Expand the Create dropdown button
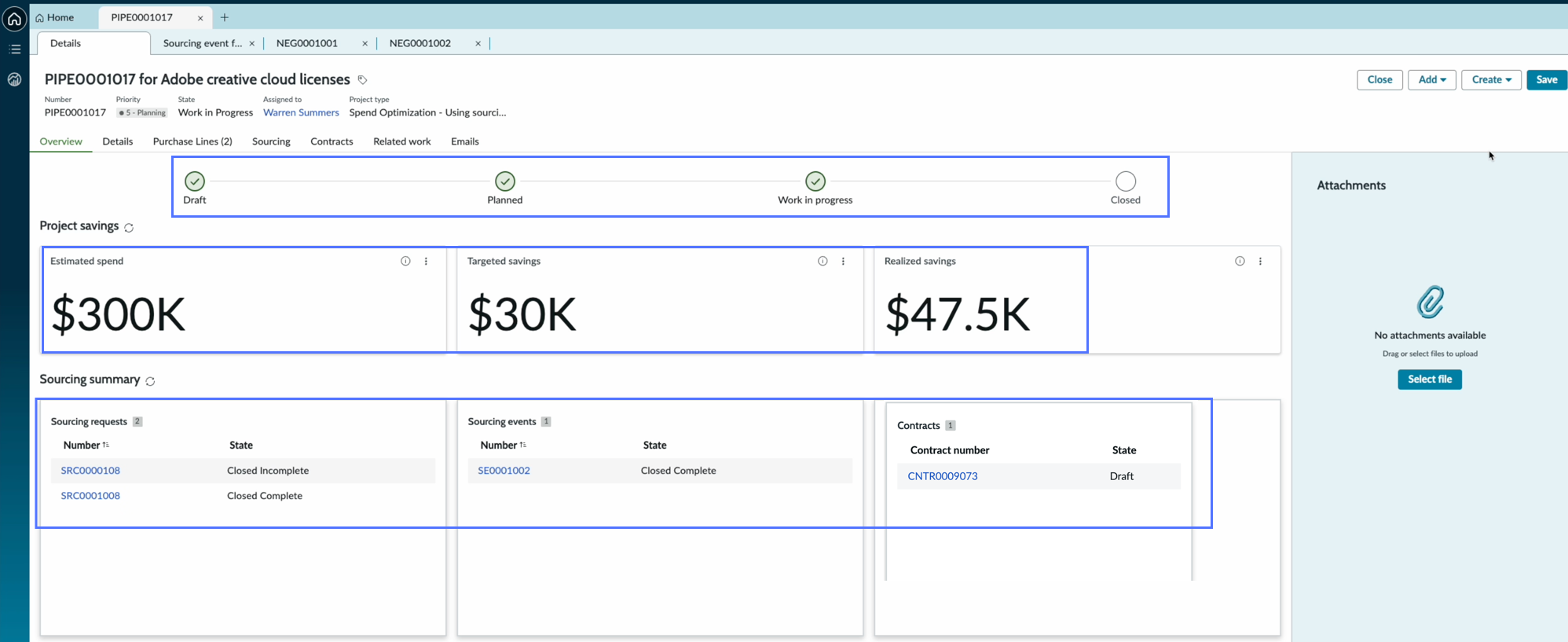The height and width of the screenshot is (642, 1568). tap(1491, 79)
